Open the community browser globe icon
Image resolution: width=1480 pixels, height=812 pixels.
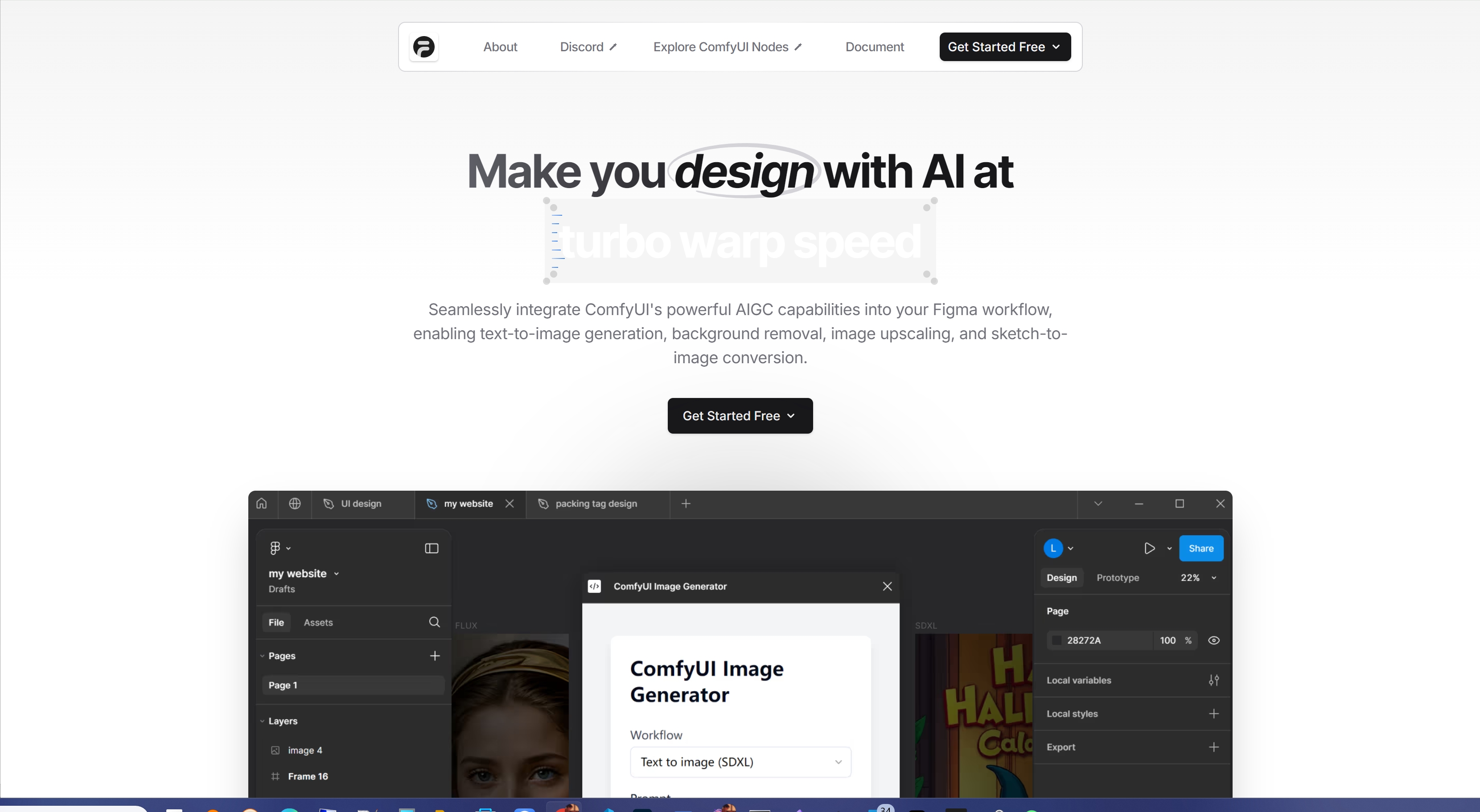(x=295, y=504)
